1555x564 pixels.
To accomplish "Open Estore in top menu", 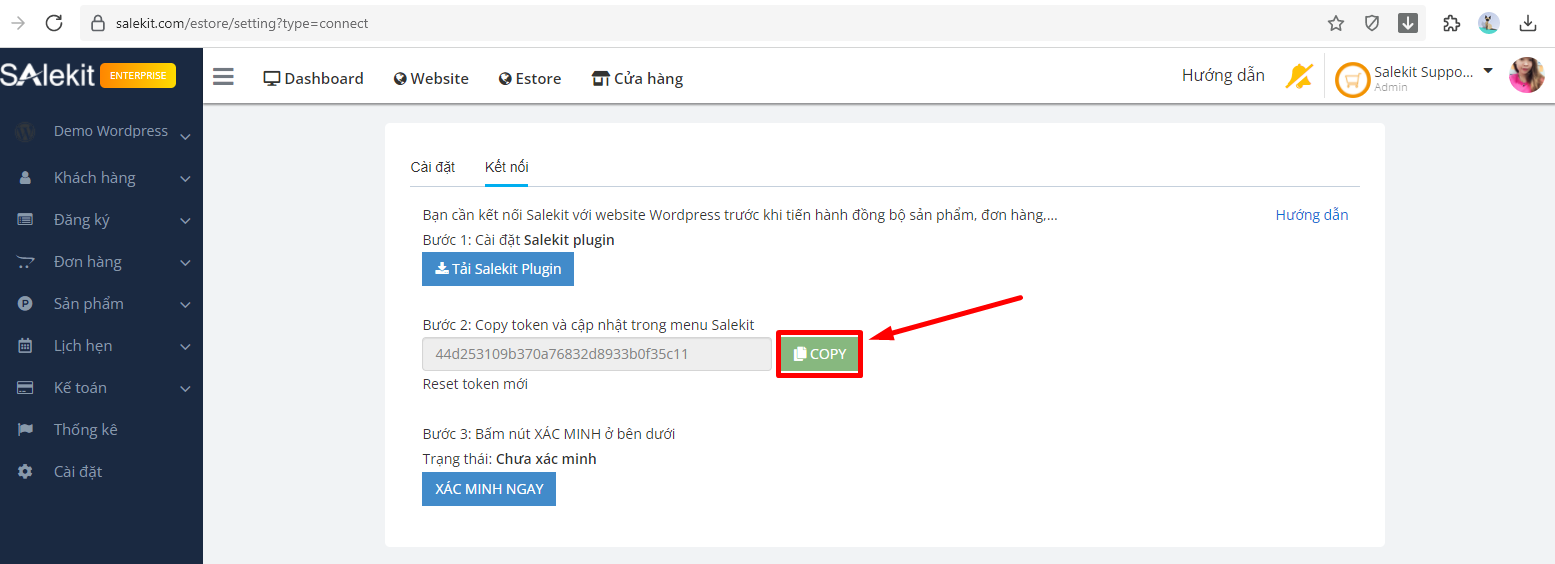I will [530, 78].
